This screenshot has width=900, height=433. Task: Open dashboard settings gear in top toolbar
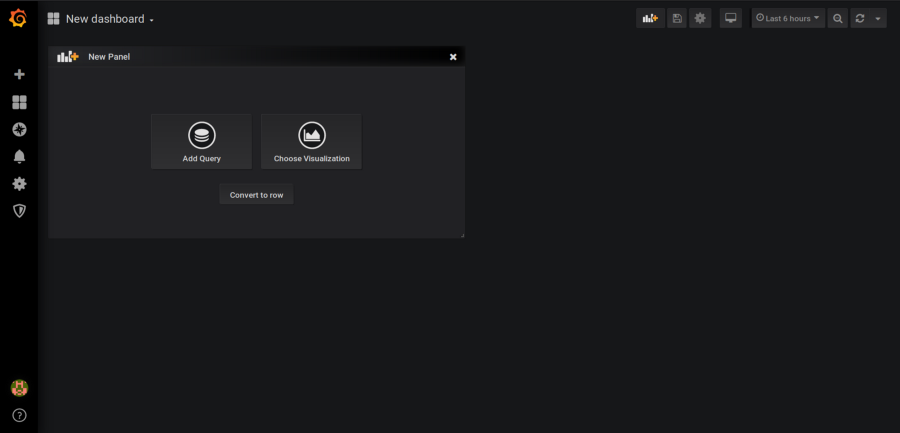[700, 18]
